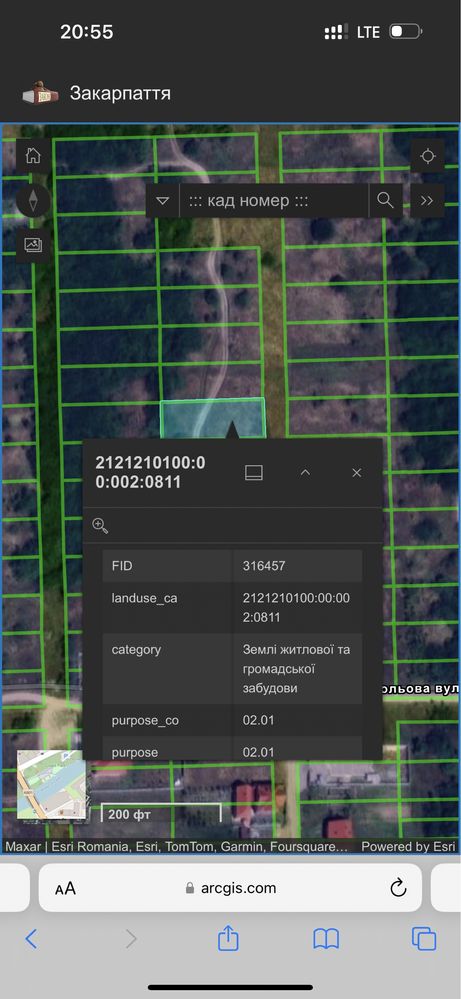This screenshot has height=999, width=461.
Task: Go back to the previous page
Action: pyautogui.click(x=31, y=938)
